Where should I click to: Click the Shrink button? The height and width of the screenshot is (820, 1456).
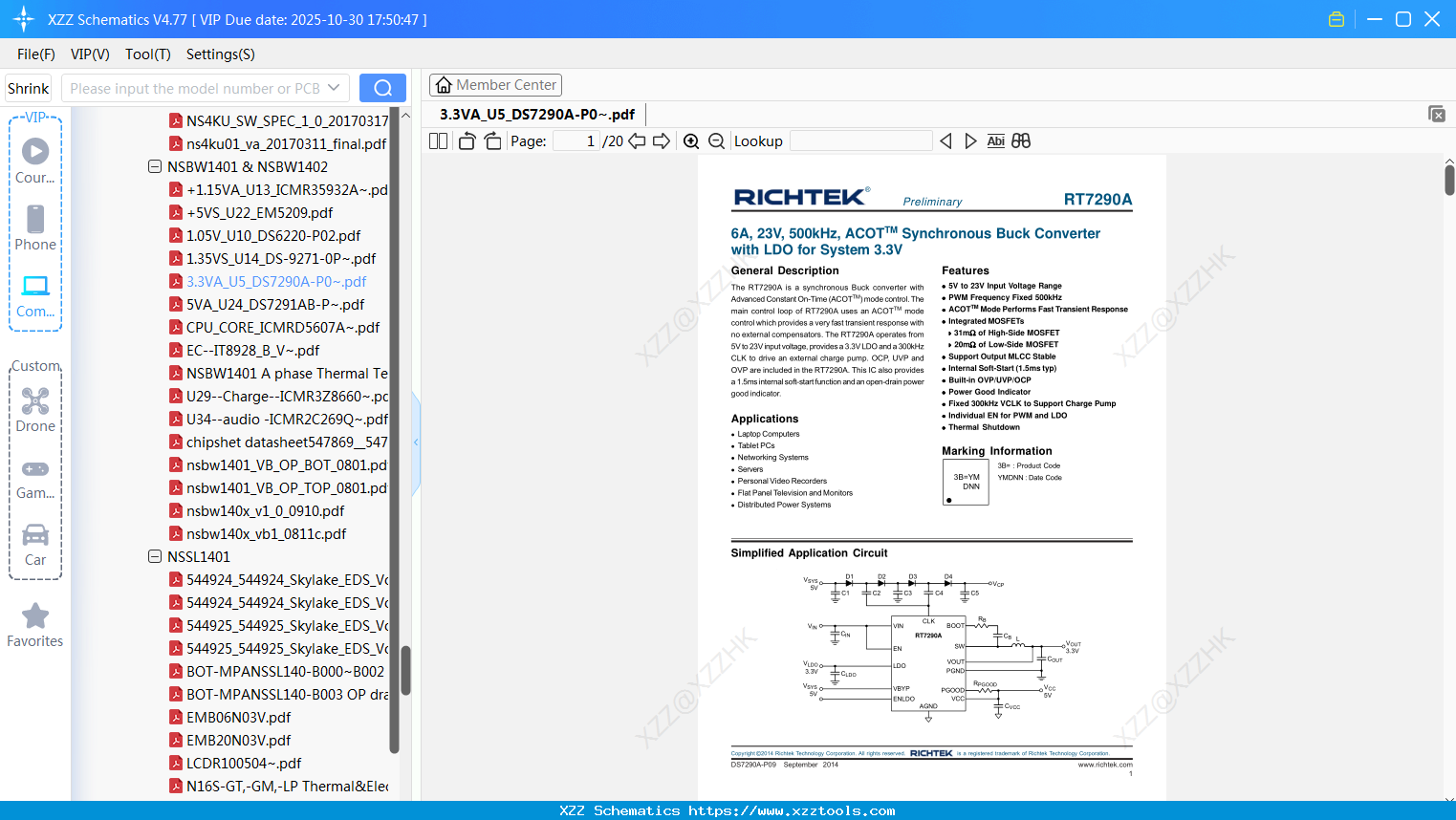tap(29, 88)
